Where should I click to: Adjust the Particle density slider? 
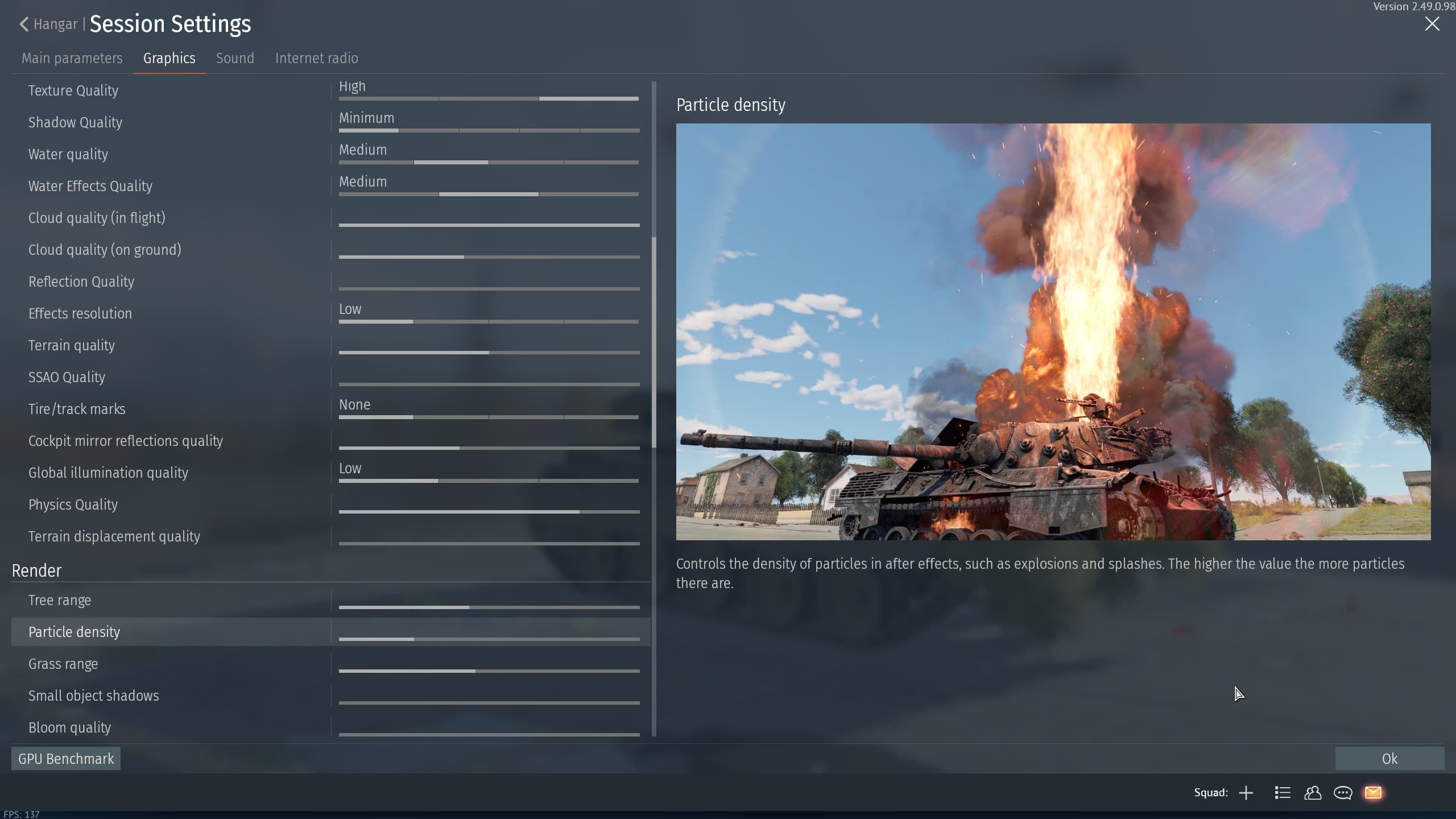tap(489, 639)
